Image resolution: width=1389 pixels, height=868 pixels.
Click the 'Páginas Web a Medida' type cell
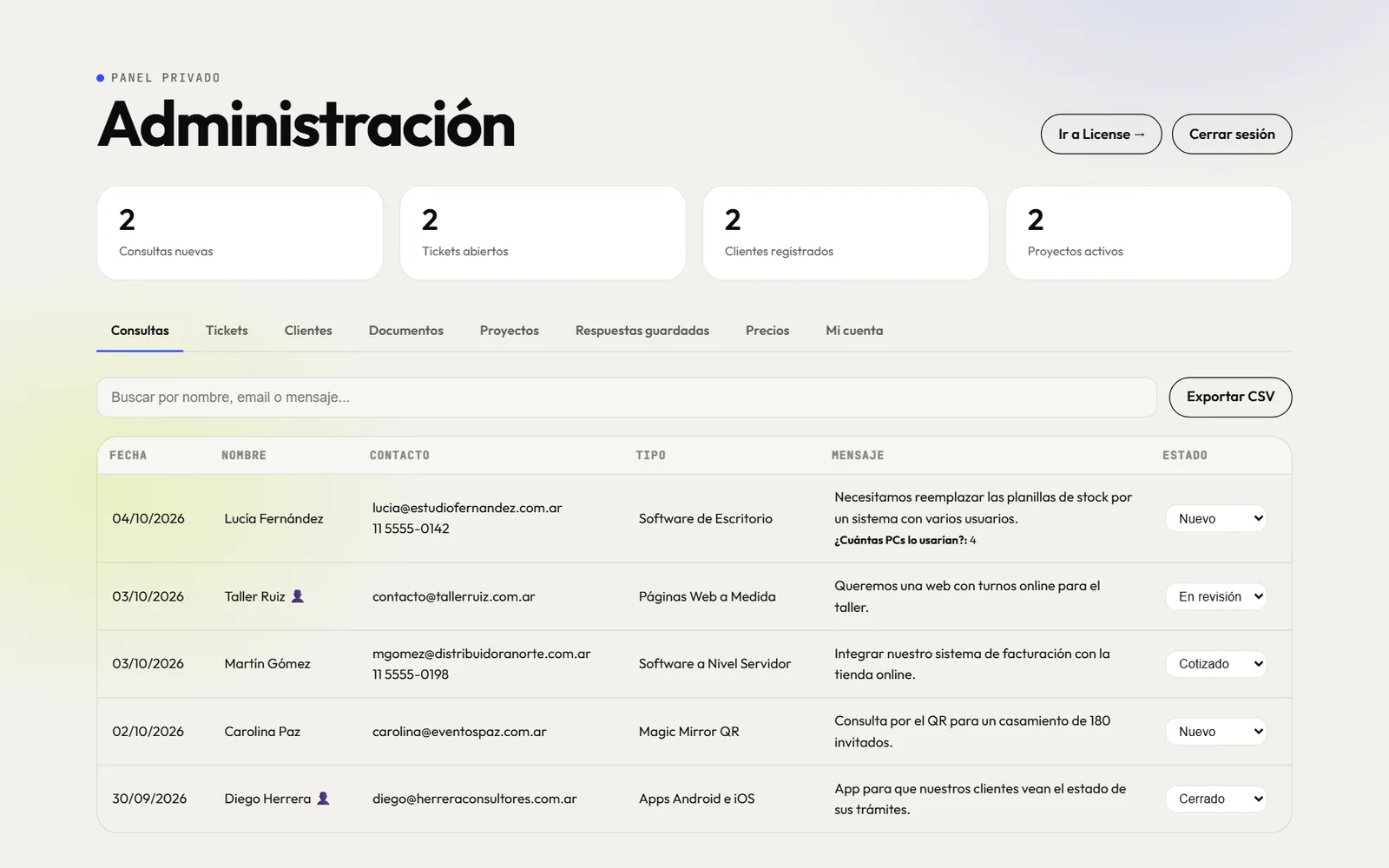pos(708,596)
